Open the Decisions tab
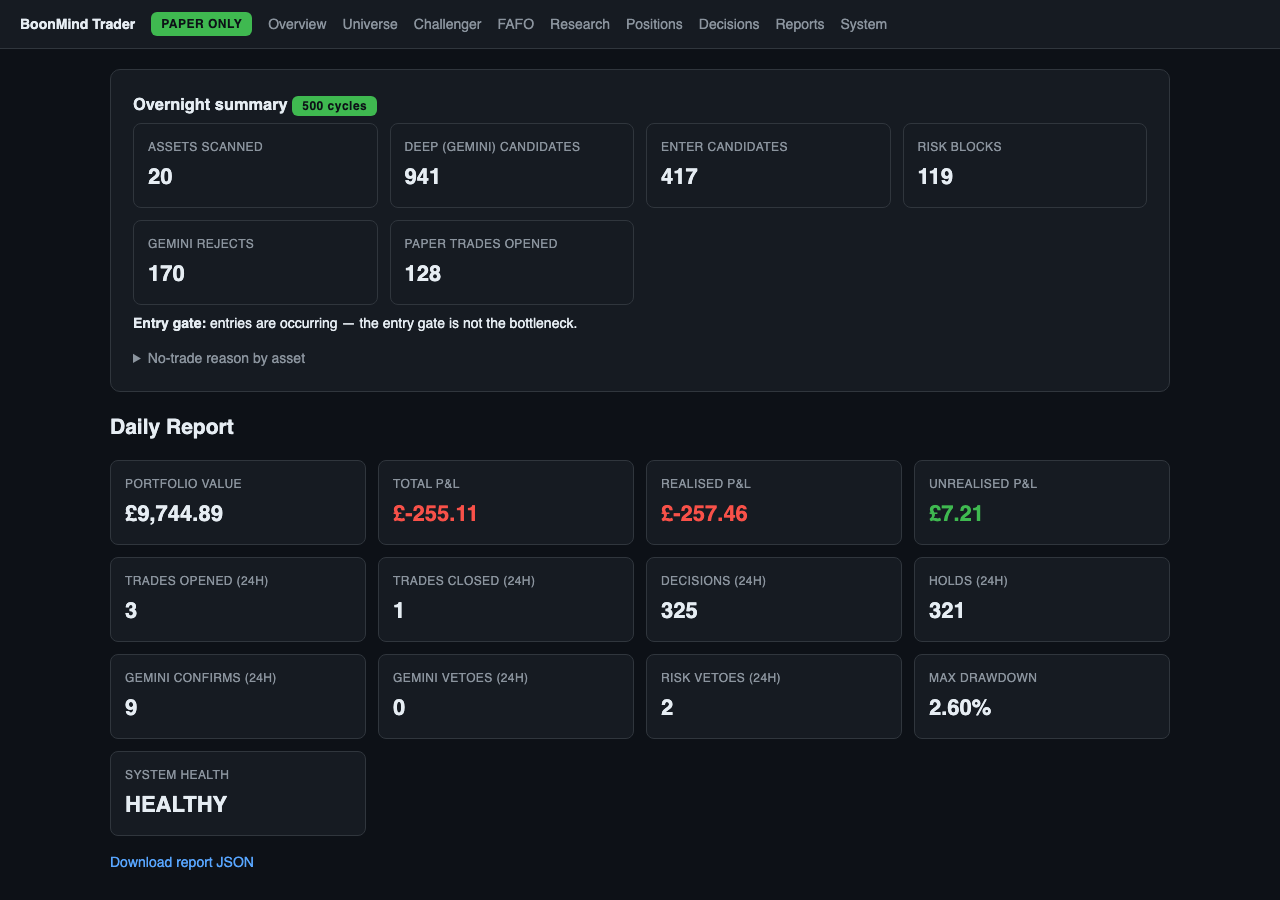1280x900 pixels. 729,24
